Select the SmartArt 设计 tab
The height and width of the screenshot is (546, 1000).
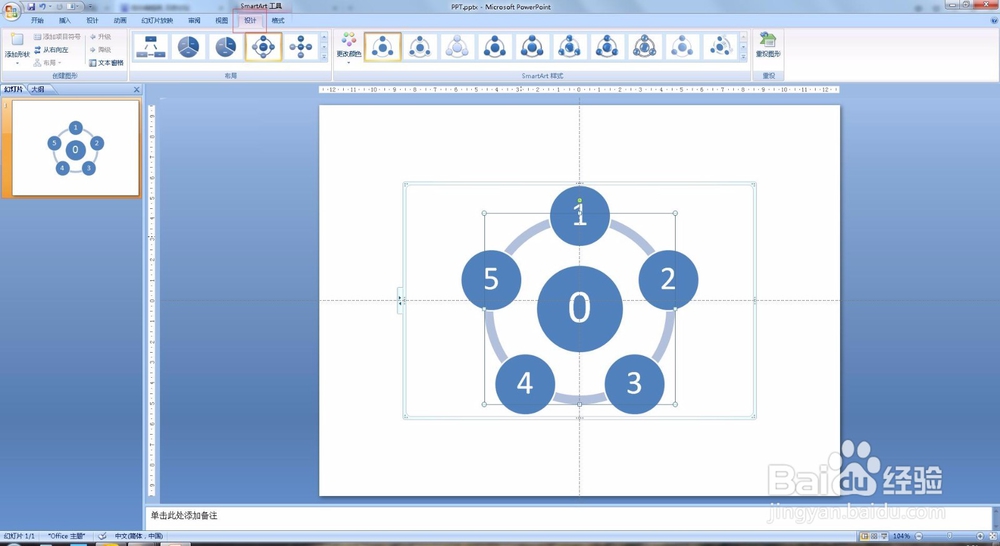point(250,20)
